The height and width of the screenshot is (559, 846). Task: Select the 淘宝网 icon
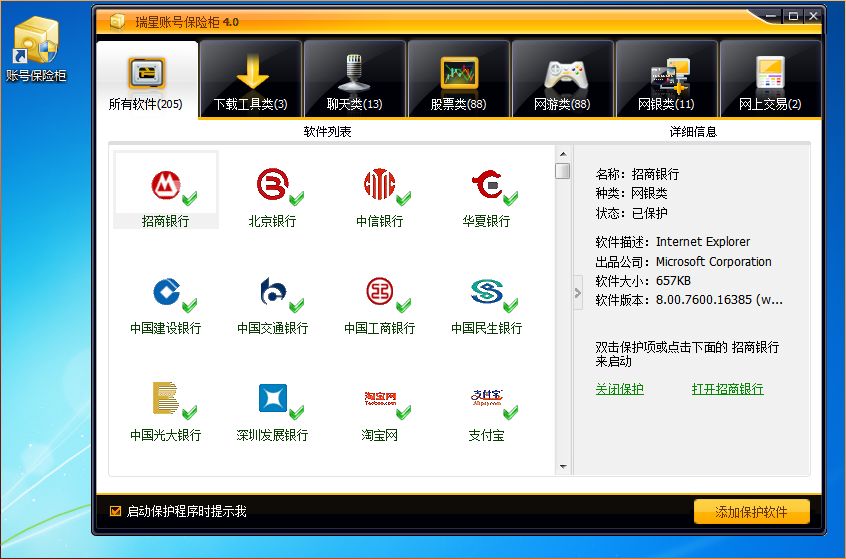pyautogui.click(x=380, y=399)
